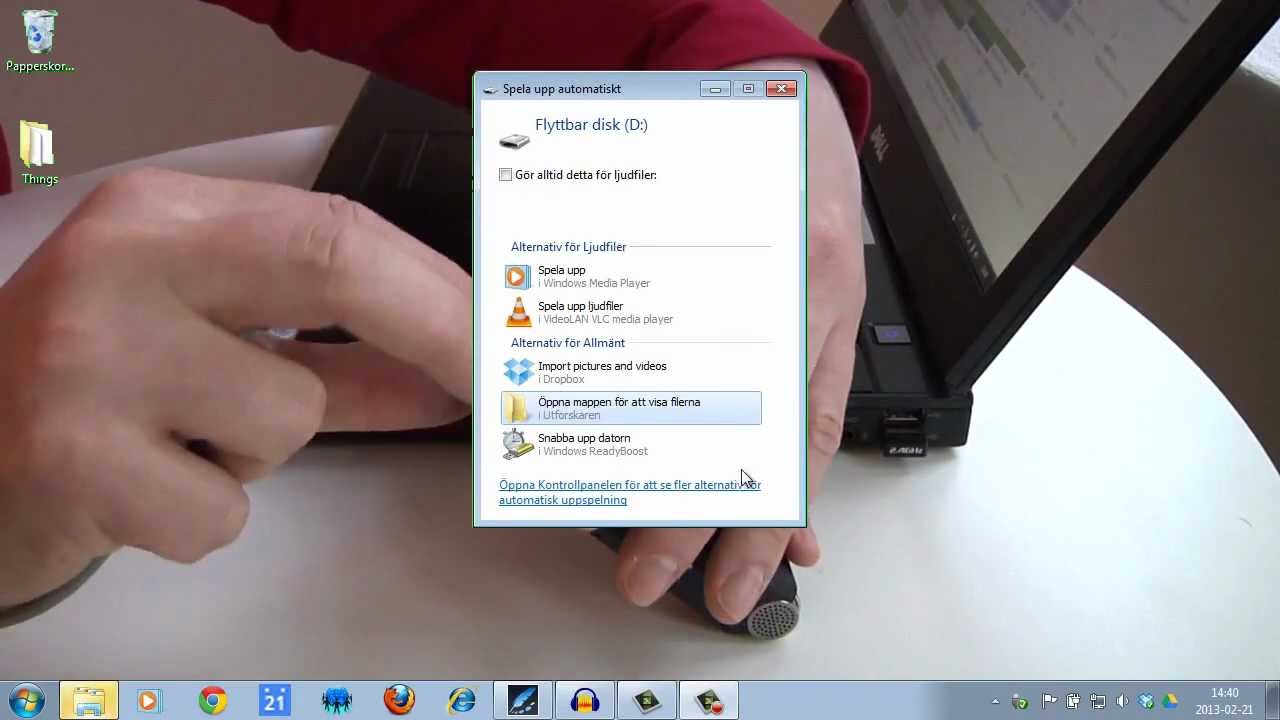Open the volume speaker tray icon
This screenshot has width=1280, height=720.
coord(1122,701)
